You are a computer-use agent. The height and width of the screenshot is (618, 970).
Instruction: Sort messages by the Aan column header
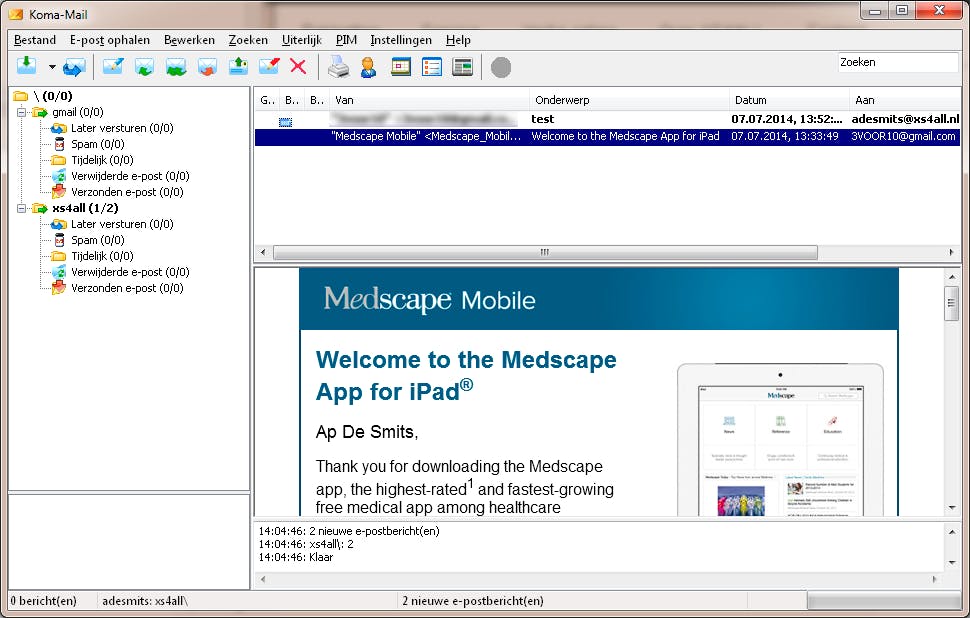[905, 100]
